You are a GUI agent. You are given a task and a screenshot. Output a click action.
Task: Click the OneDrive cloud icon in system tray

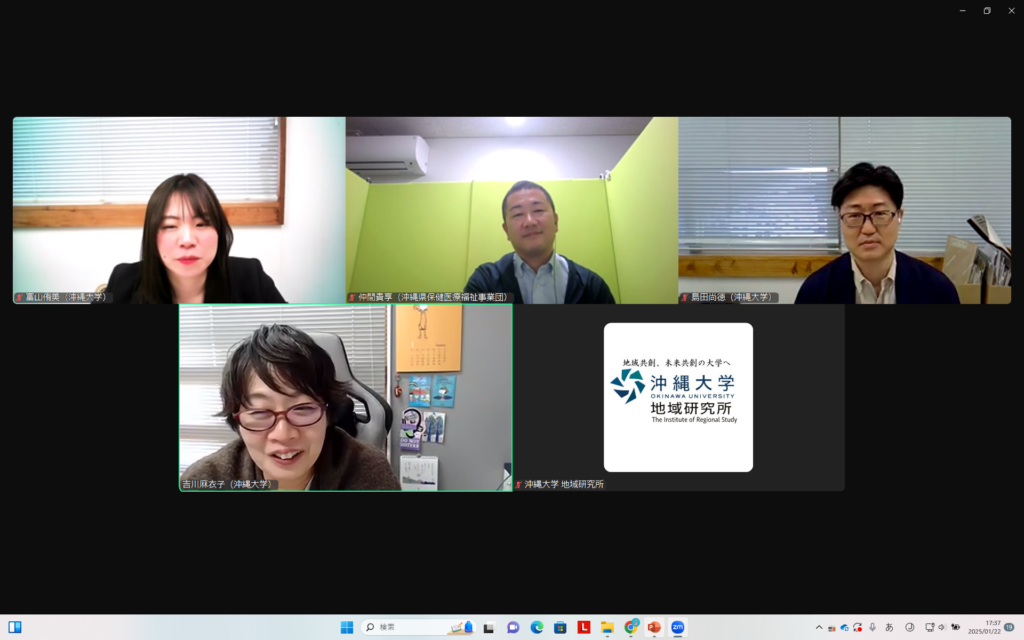pos(845,627)
